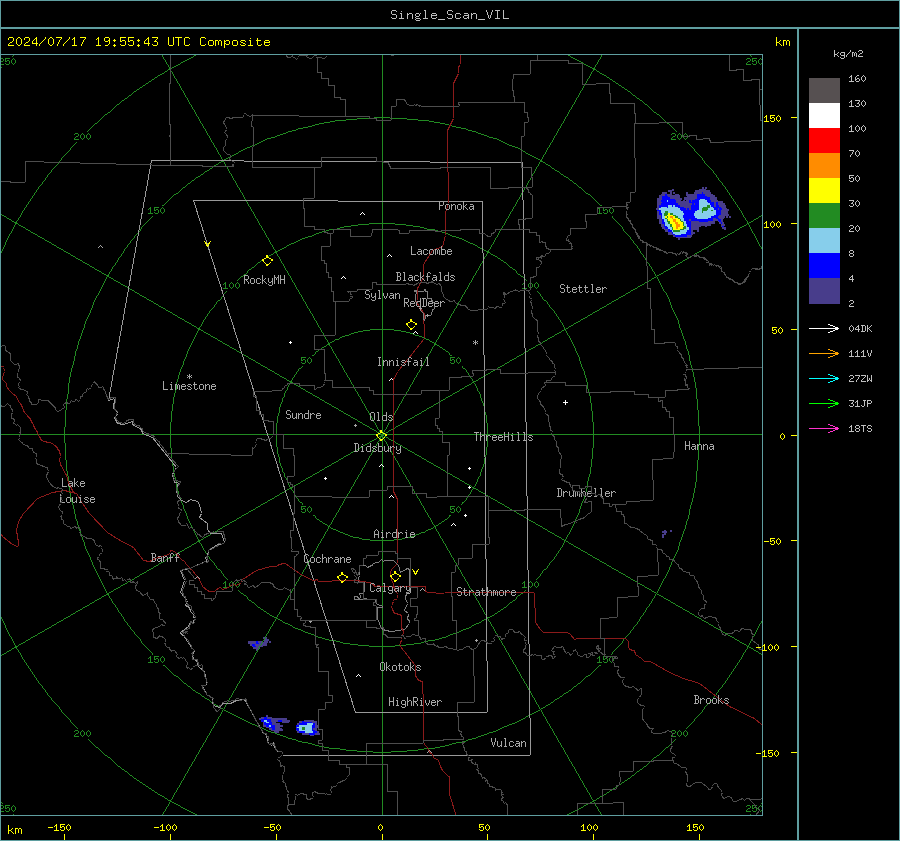Viewport: 900px width, 841px height.
Task: Click the 18TS legend text
Action: point(860,428)
